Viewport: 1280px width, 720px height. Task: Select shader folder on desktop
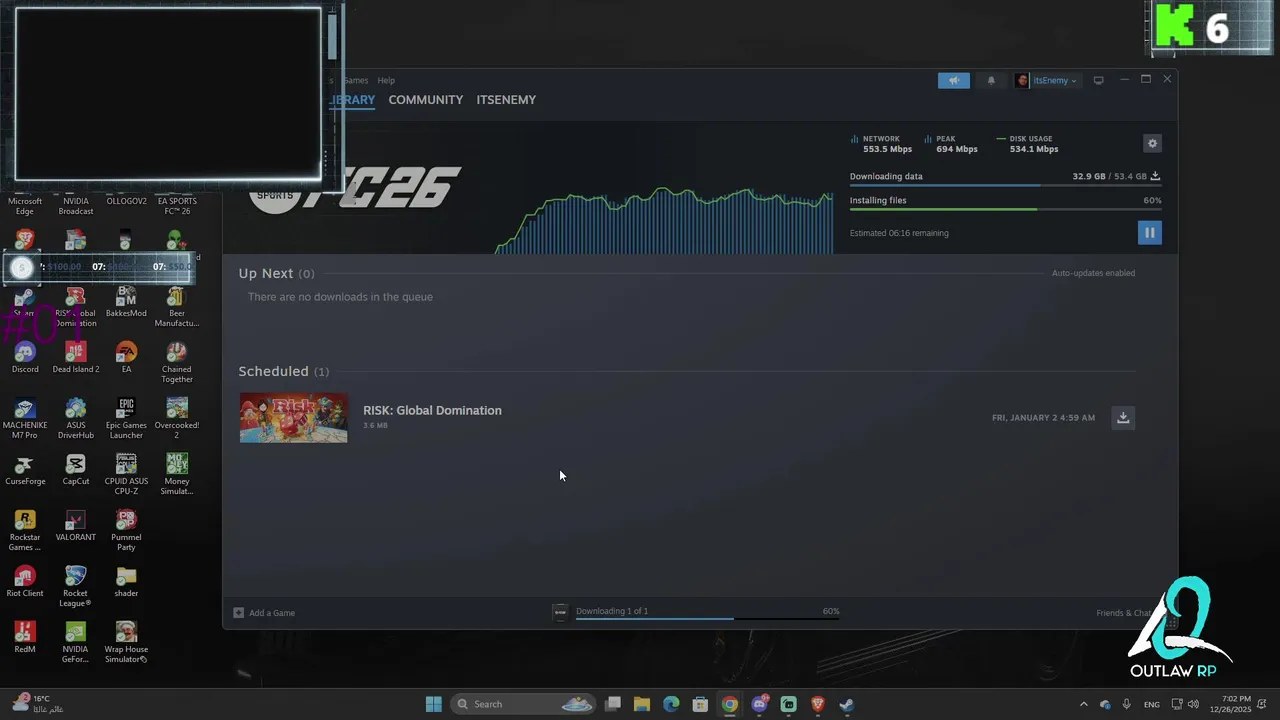pyautogui.click(x=126, y=581)
